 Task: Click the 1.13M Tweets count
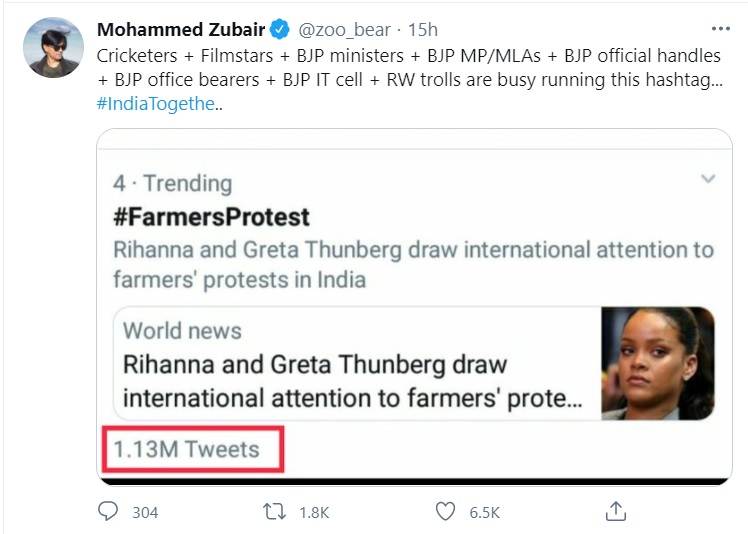click(x=186, y=449)
